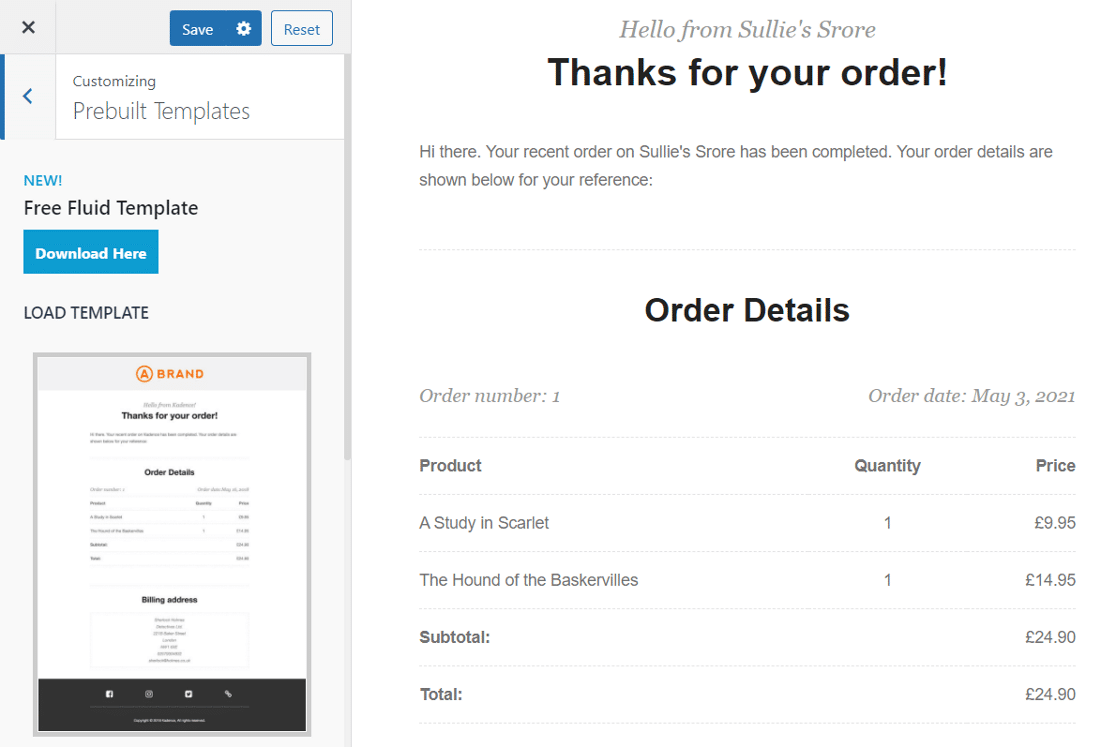1116x747 pixels.
Task: Click the Instagram icon in the template footer
Action: (x=148, y=694)
